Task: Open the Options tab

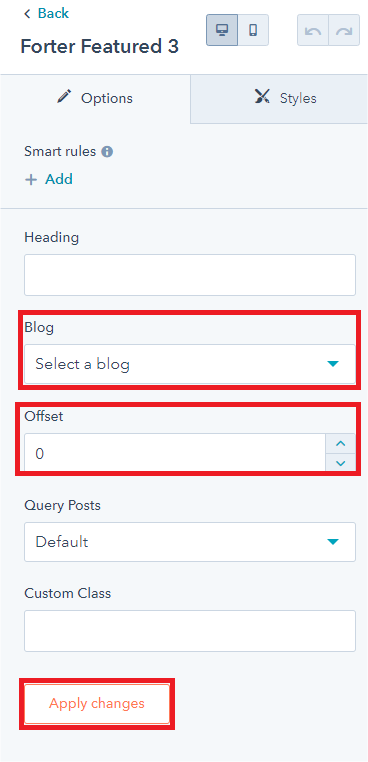Action: coord(95,99)
